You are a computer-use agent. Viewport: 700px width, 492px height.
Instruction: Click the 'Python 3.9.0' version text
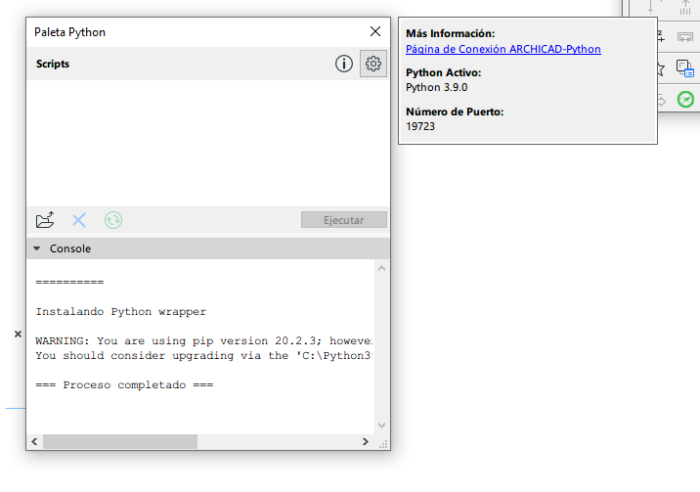tap(437, 88)
